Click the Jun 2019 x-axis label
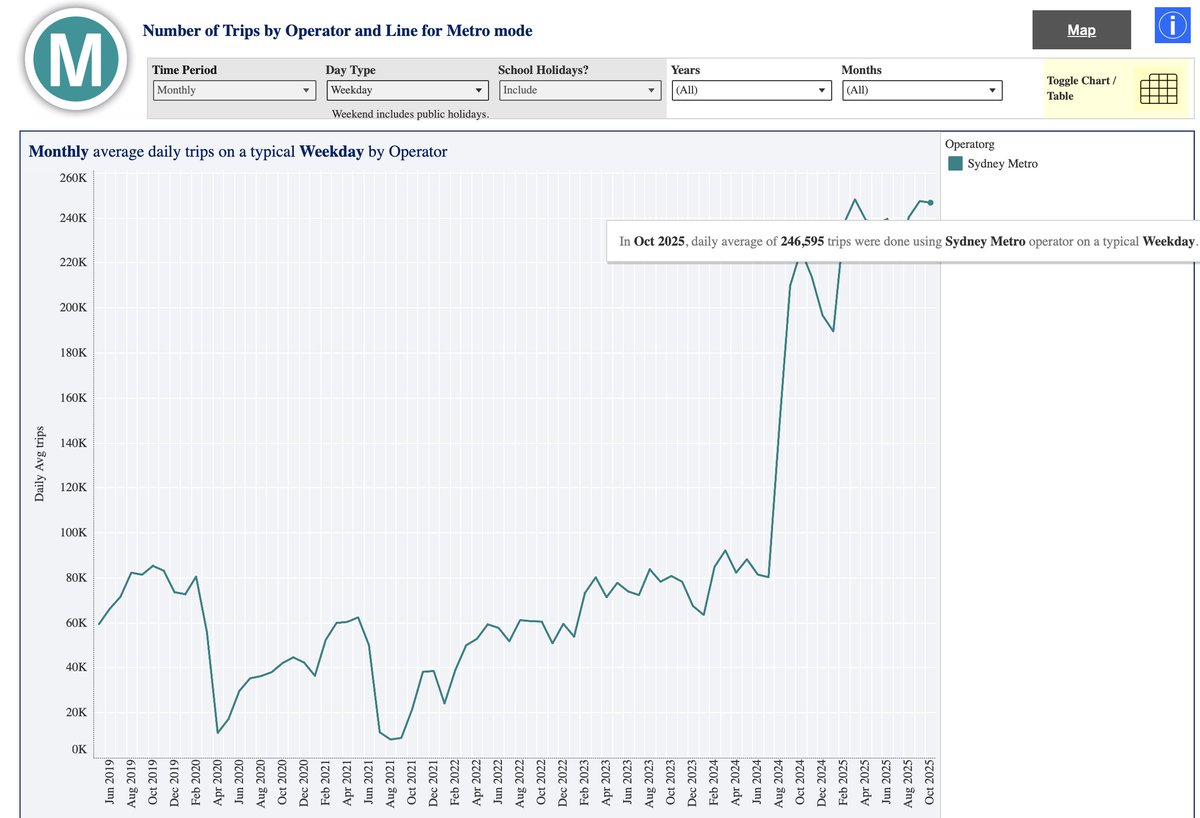1200x818 pixels. pos(110,783)
